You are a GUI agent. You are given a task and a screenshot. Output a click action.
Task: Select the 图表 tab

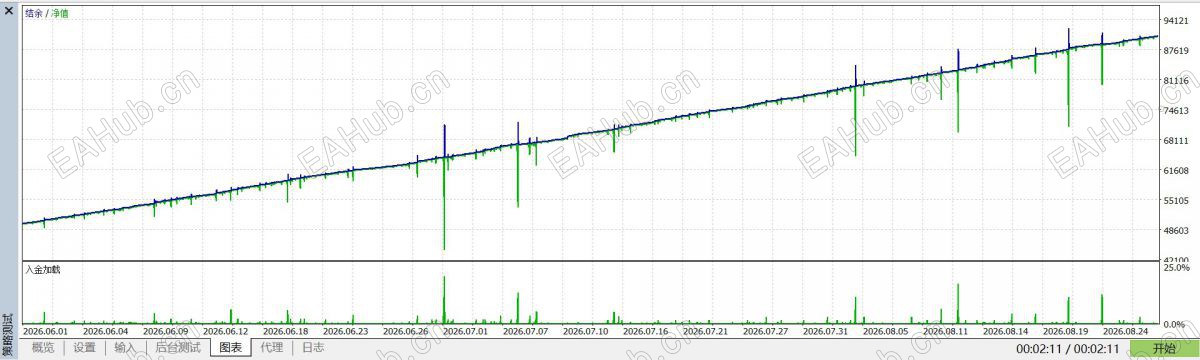(230, 348)
